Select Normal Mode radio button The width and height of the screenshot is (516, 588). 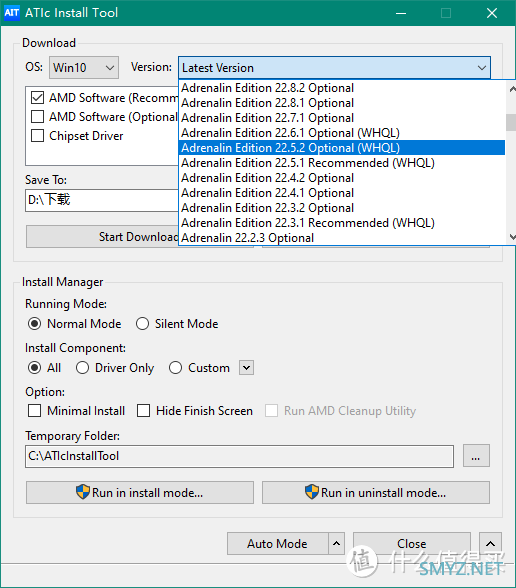pos(34,324)
